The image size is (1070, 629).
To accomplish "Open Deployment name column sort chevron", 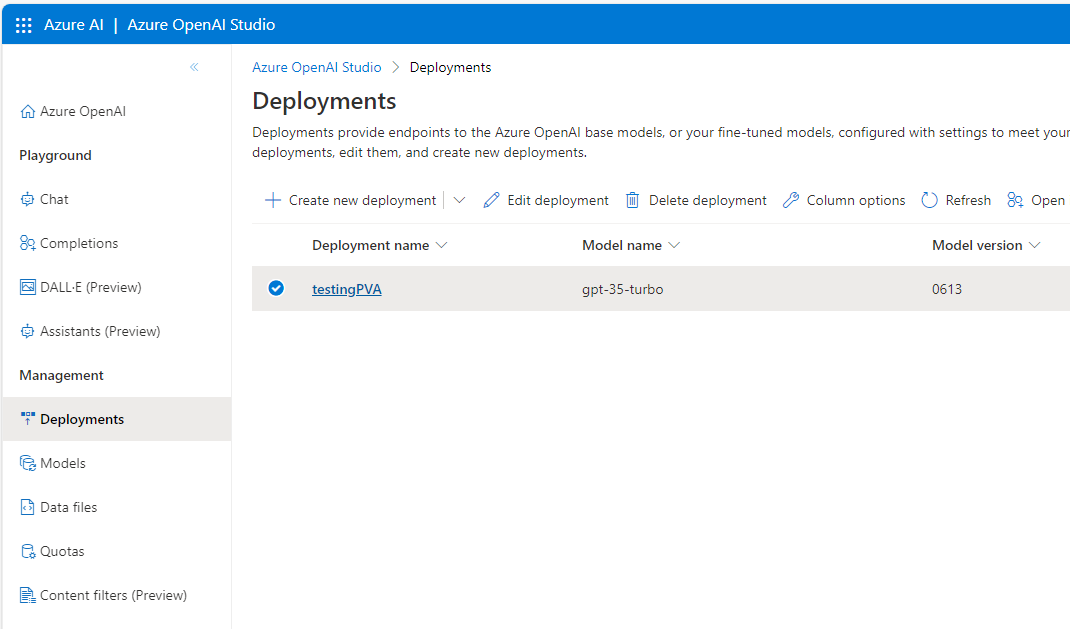I will [x=442, y=245].
